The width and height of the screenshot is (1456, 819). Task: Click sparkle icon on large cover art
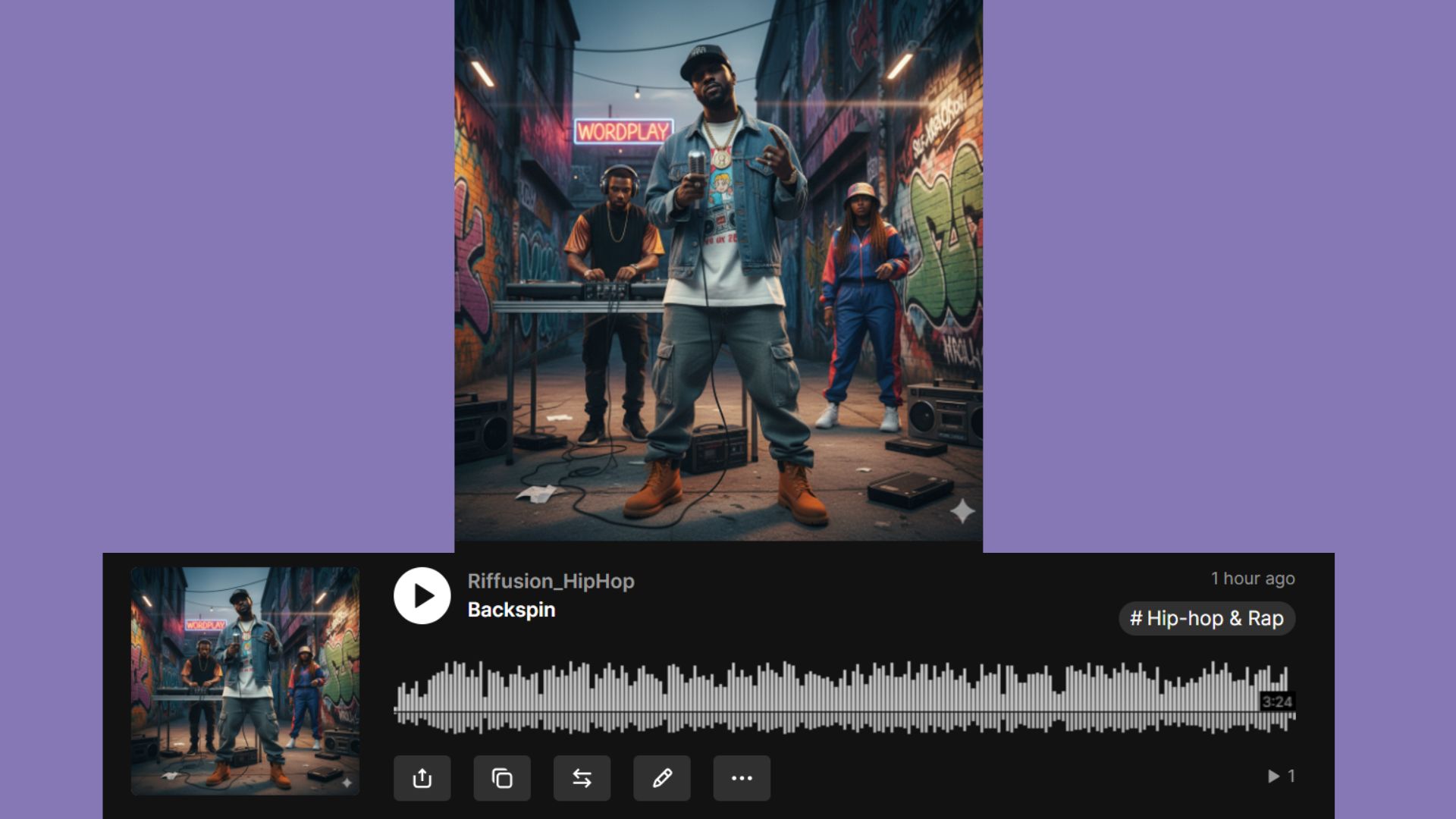point(962,512)
